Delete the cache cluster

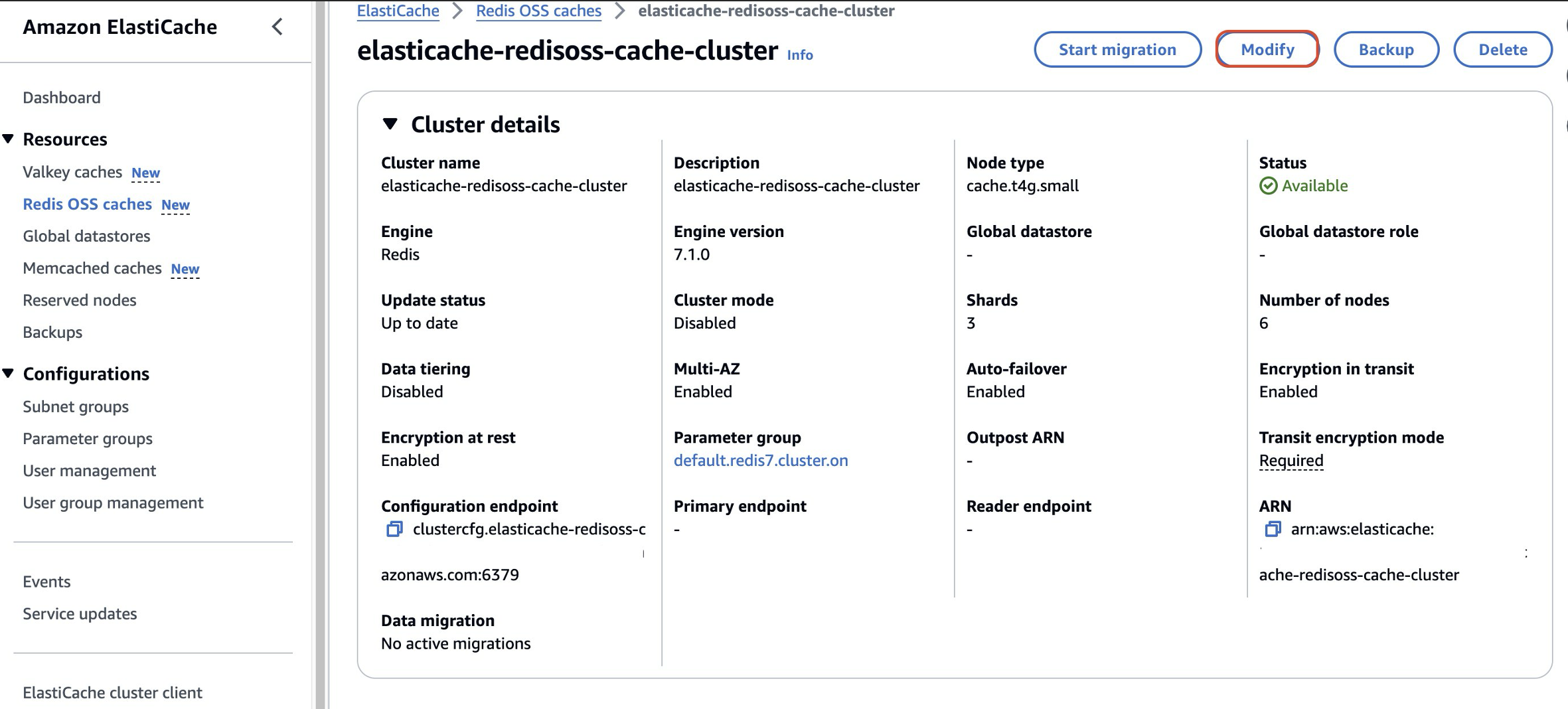click(1502, 50)
